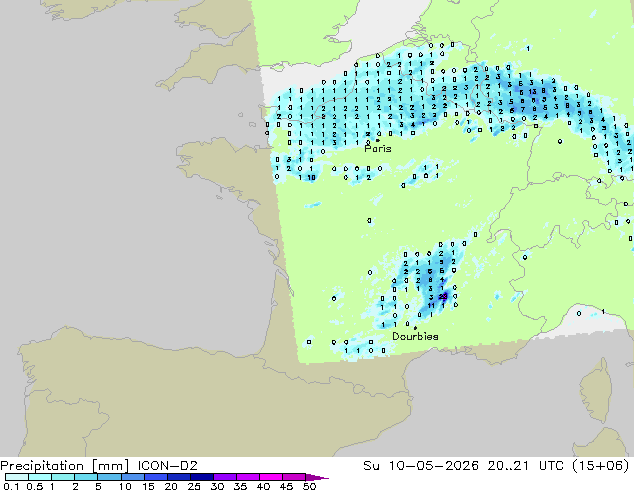Click the legend value 0.1

point(11,486)
